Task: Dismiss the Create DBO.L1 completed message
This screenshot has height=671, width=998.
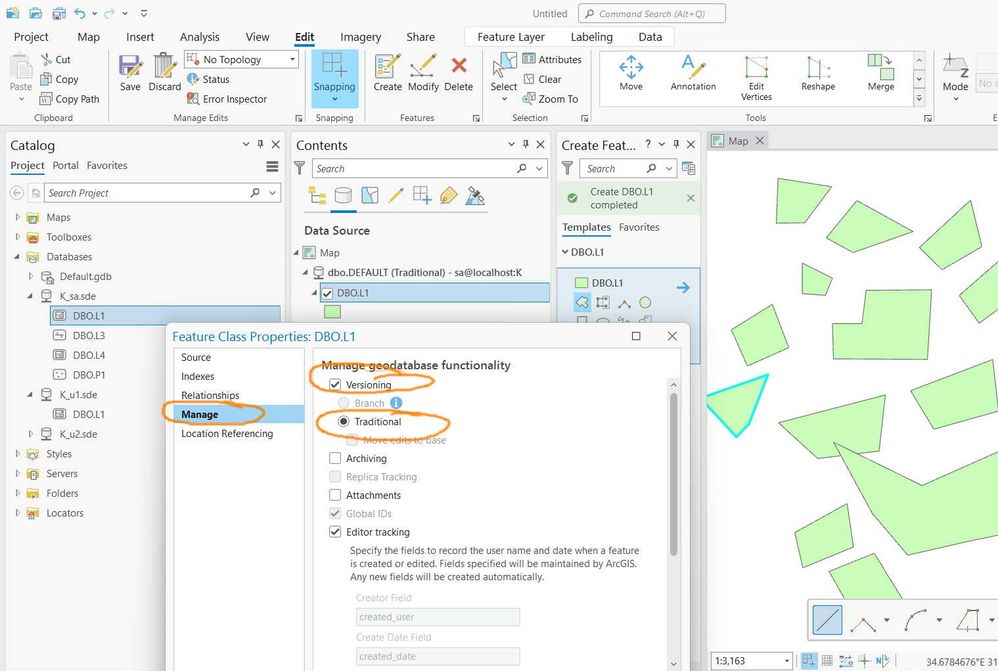Action: (x=691, y=198)
